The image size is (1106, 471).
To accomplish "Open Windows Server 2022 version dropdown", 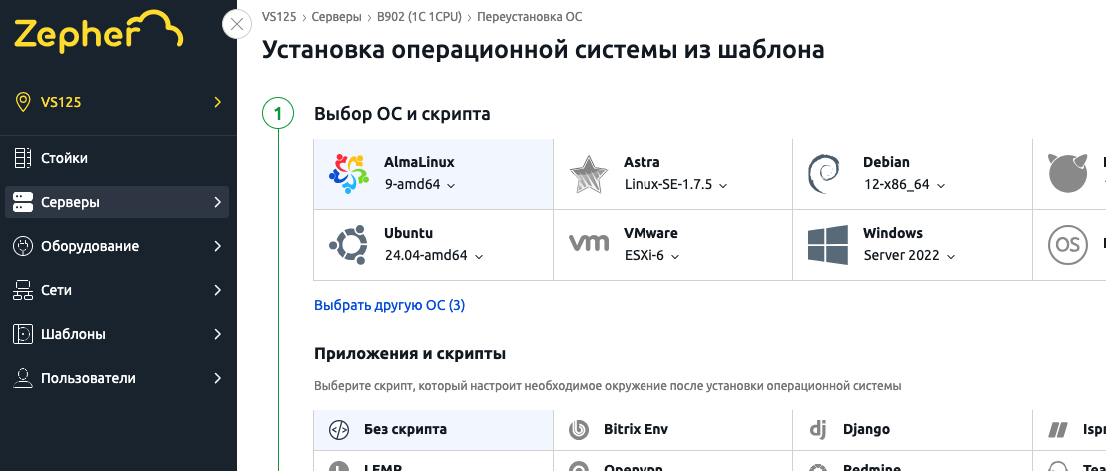I will coord(908,255).
